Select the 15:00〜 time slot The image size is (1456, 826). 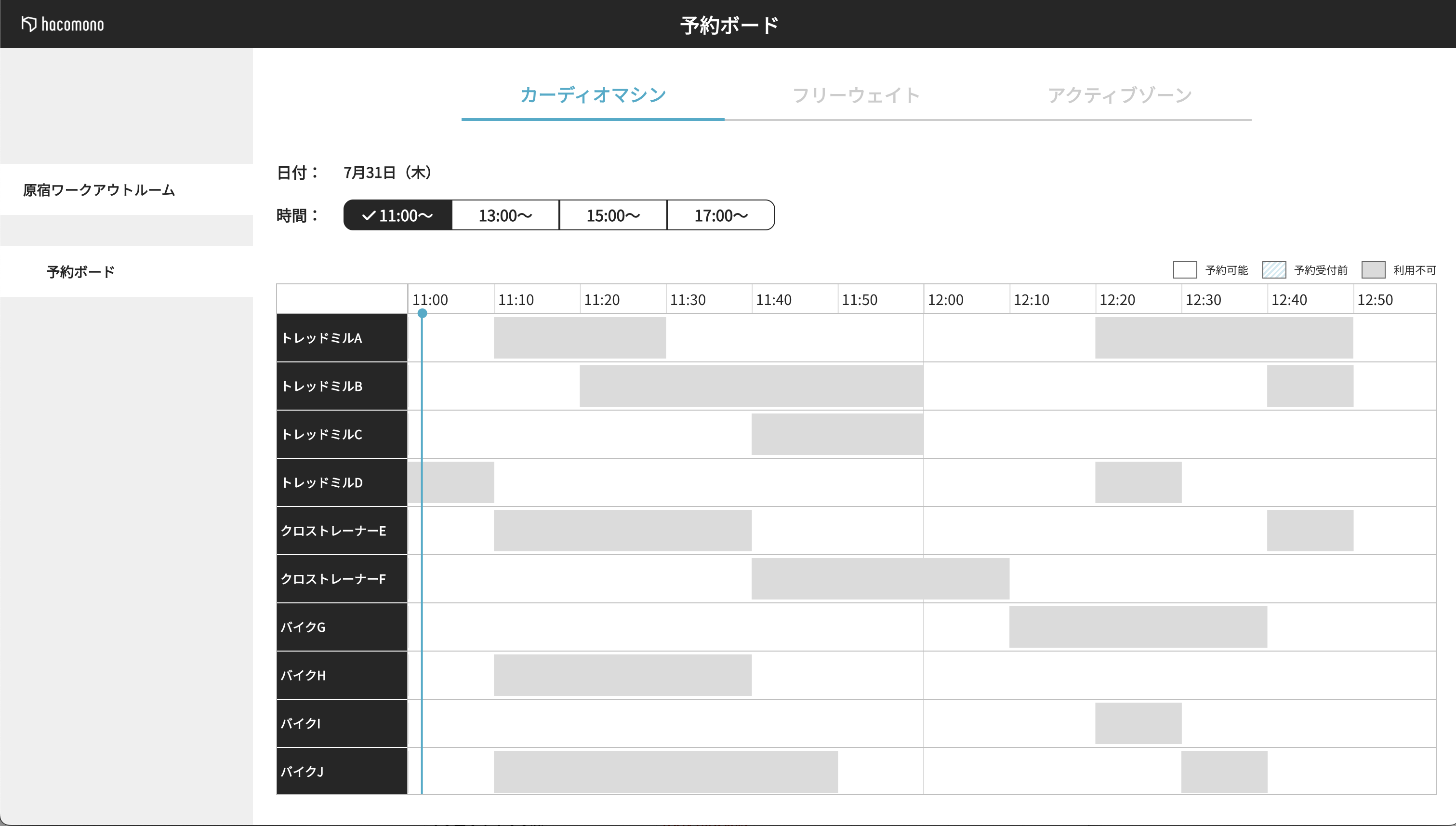pos(612,215)
